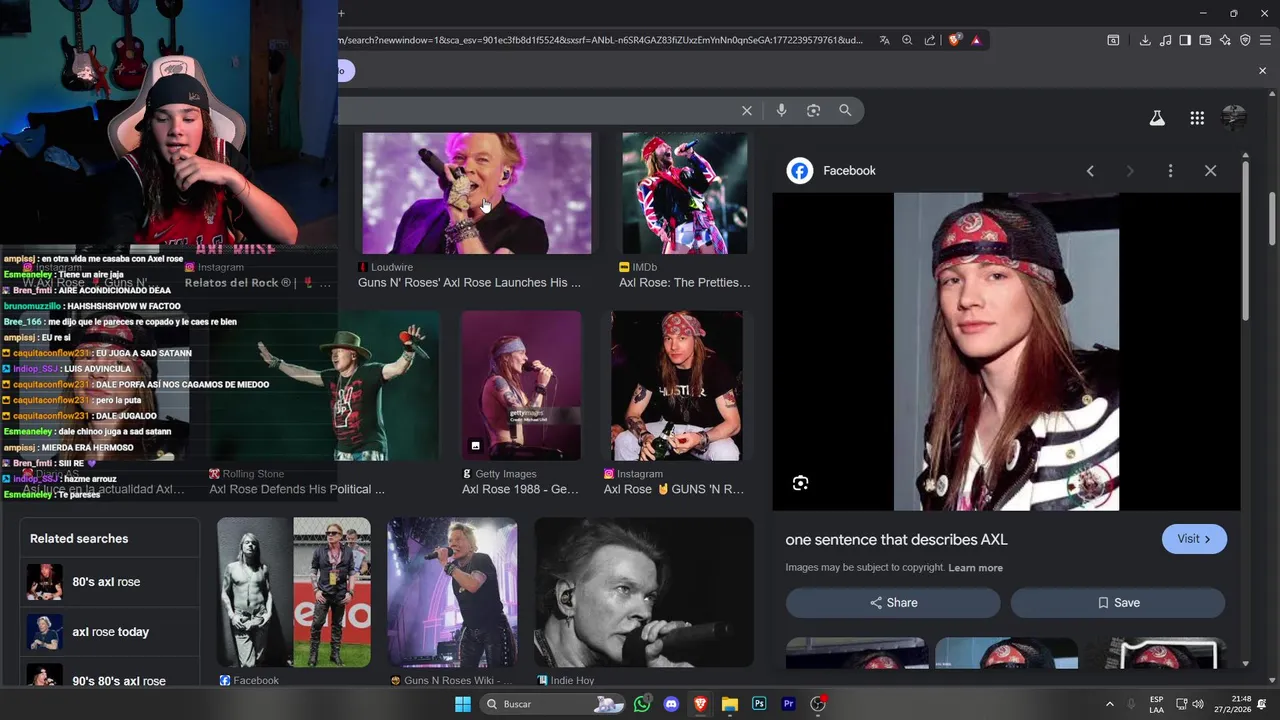
Task: Open the tab search icon in Brave toolbar
Action: 1113,40
